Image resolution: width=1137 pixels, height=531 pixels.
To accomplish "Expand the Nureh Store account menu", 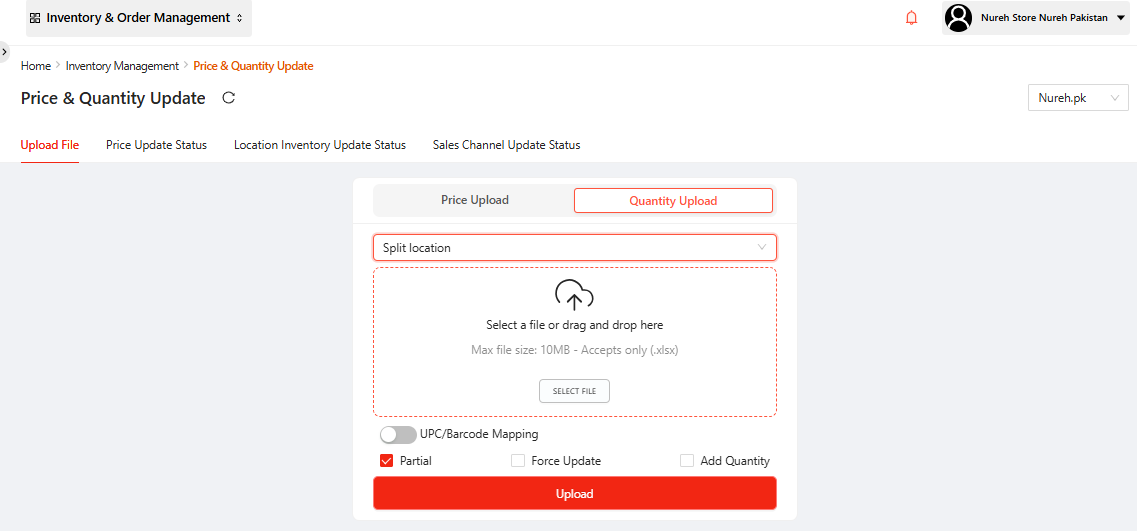I will pyautogui.click(x=1120, y=18).
